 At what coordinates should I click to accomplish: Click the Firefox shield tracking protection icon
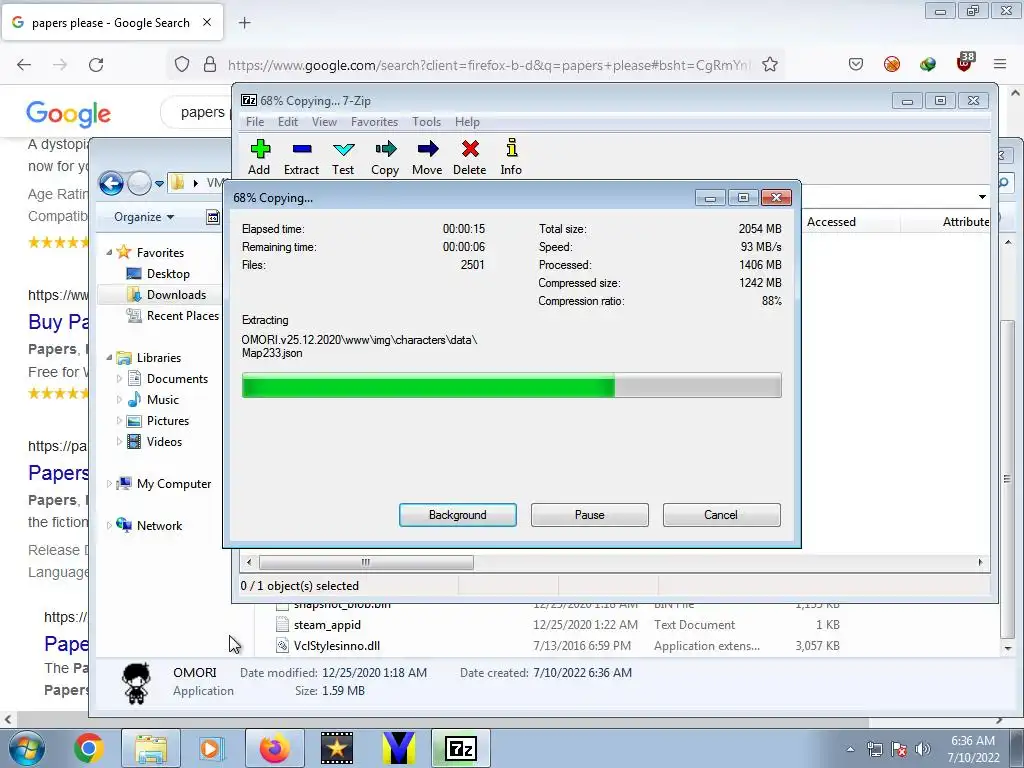182,64
